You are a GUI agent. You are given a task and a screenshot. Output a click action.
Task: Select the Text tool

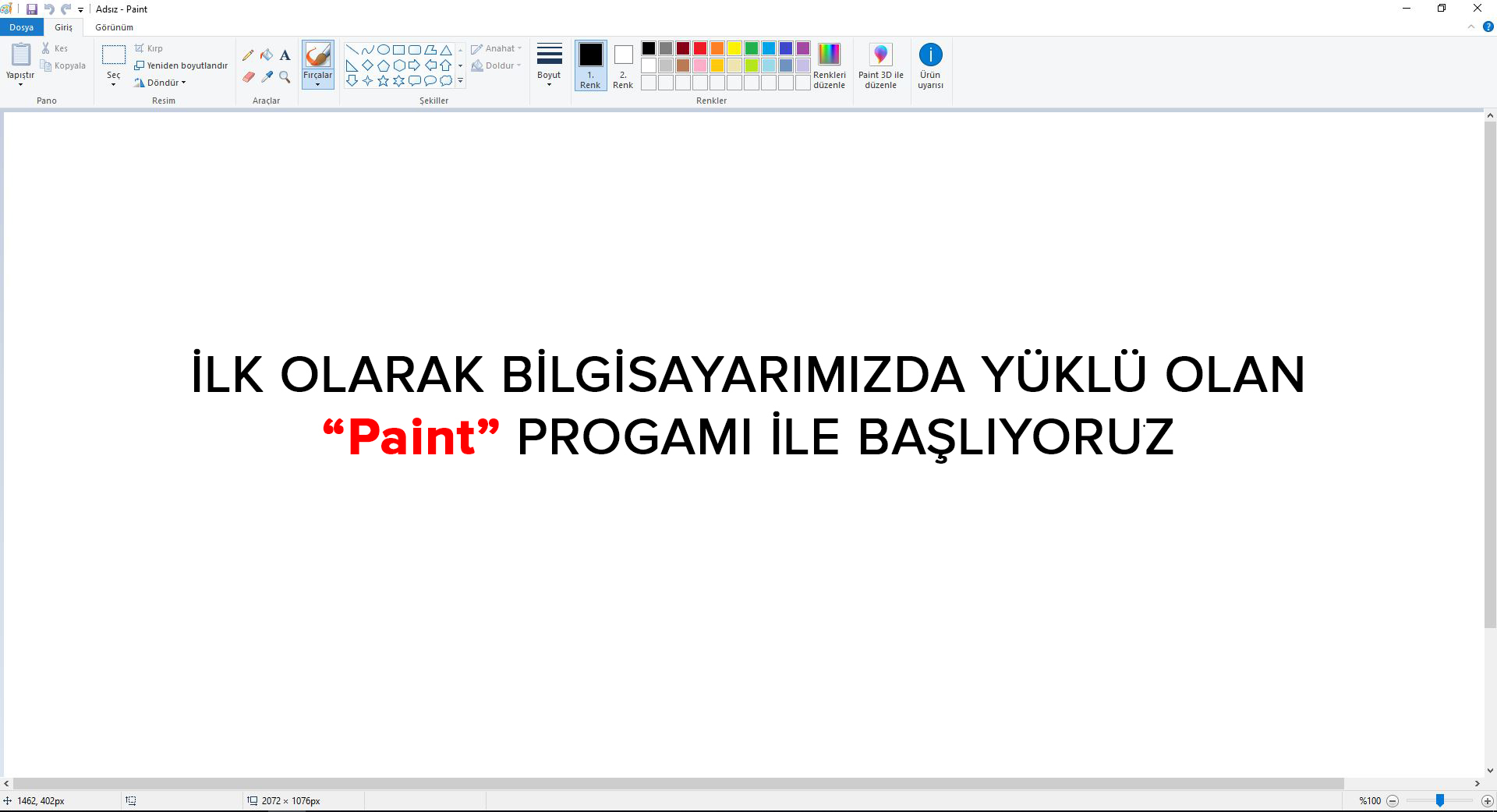point(285,55)
